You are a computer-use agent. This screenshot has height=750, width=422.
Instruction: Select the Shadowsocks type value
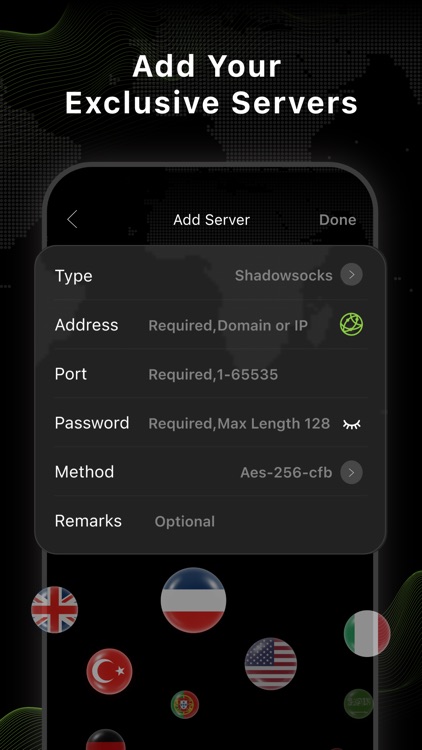point(284,276)
